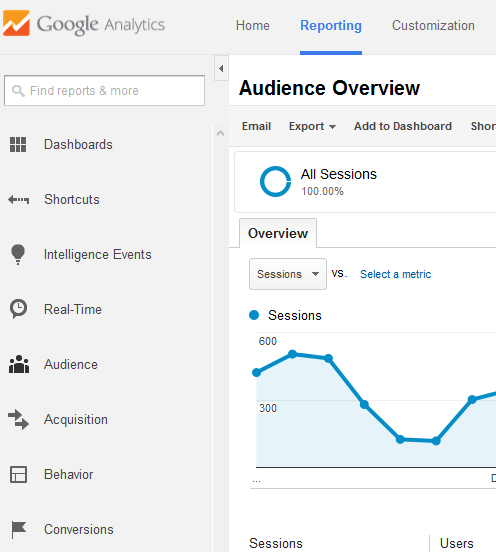
Task: Click the All Sessions circle icon
Action: click(x=275, y=181)
